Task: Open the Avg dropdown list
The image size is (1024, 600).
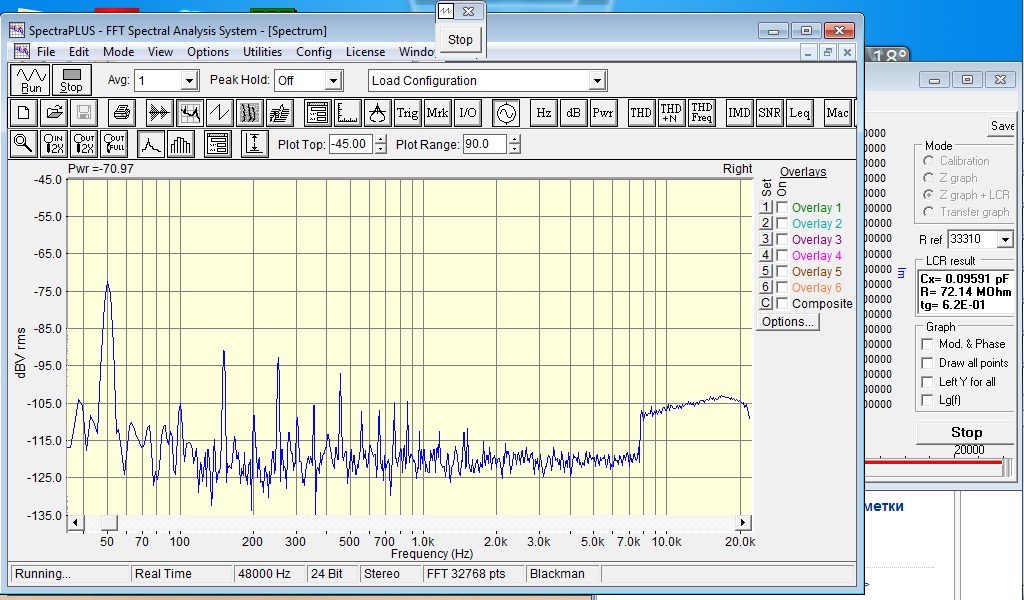Action: [x=188, y=81]
